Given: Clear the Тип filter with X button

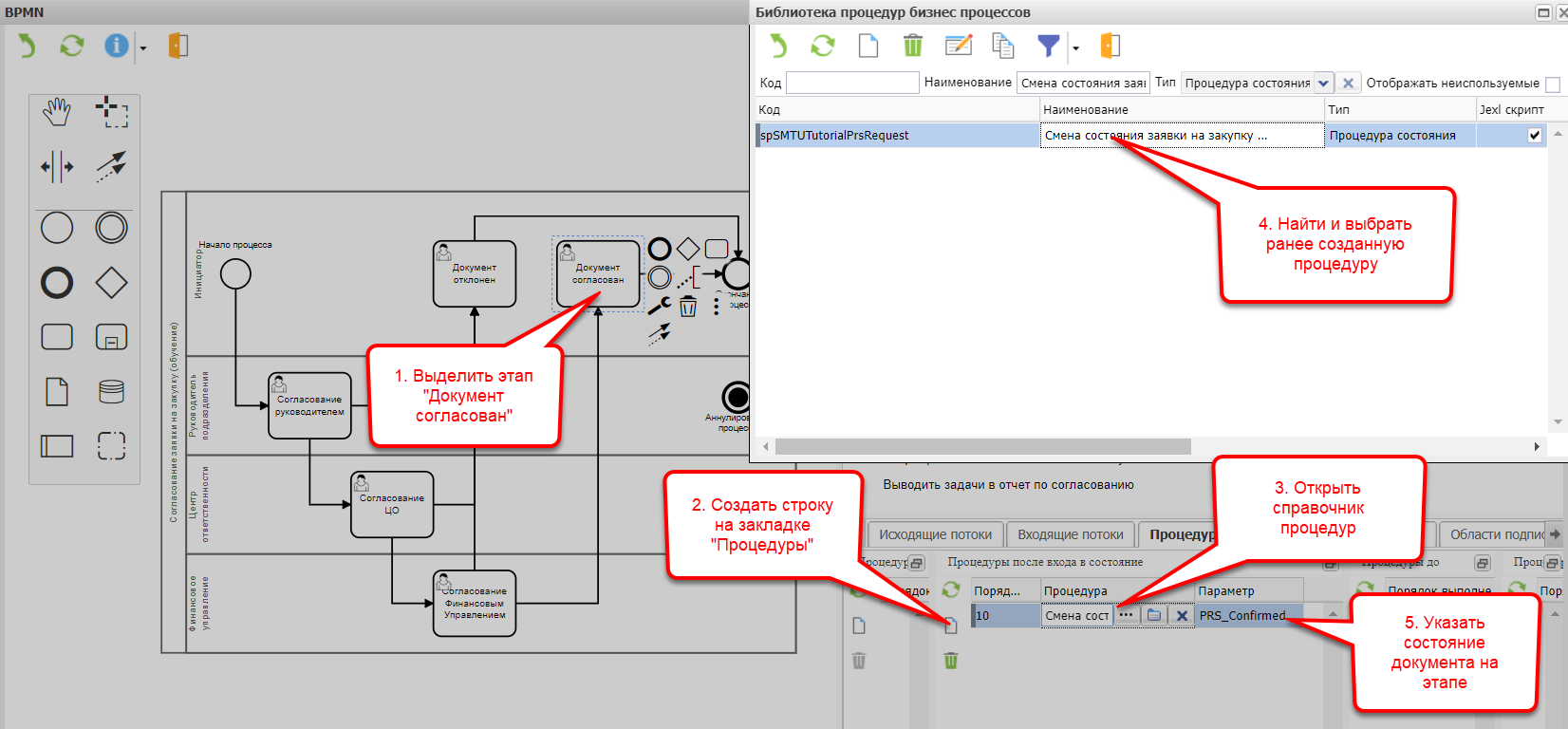Looking at the screenshot, I should (1348, 84).
